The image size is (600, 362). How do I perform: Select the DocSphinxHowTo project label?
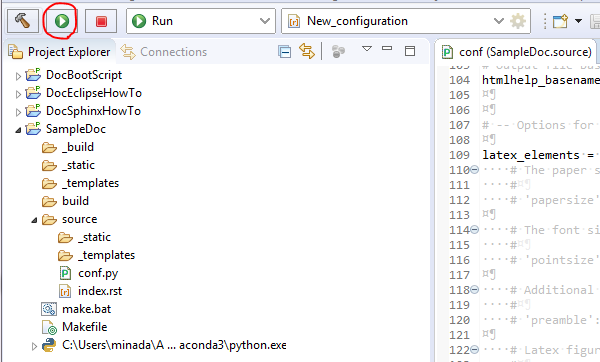point(93,111)
